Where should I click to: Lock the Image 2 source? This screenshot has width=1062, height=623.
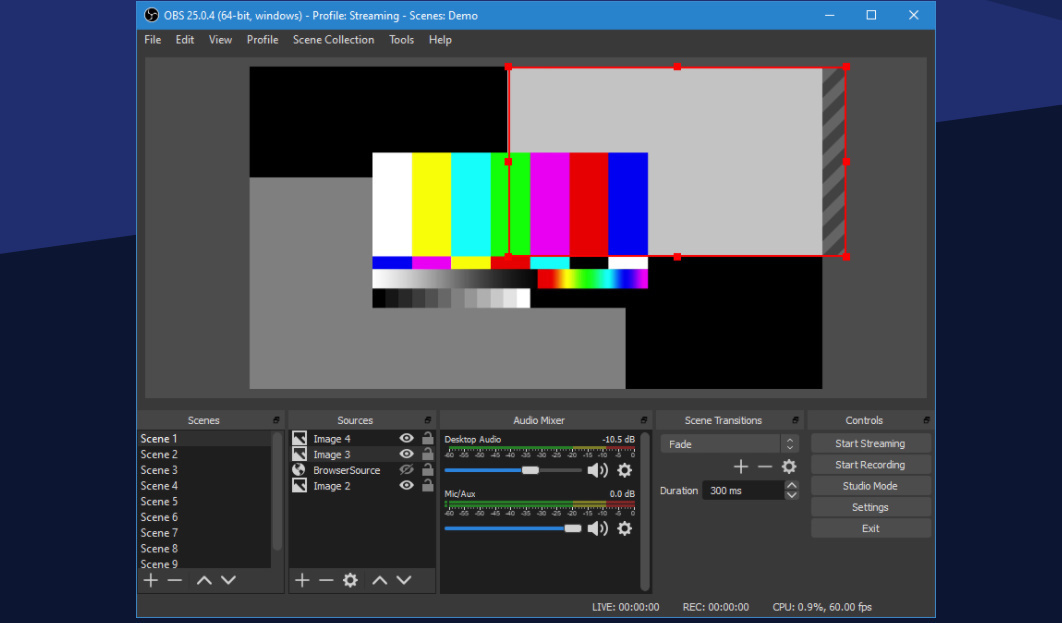(x=427, y=484)
